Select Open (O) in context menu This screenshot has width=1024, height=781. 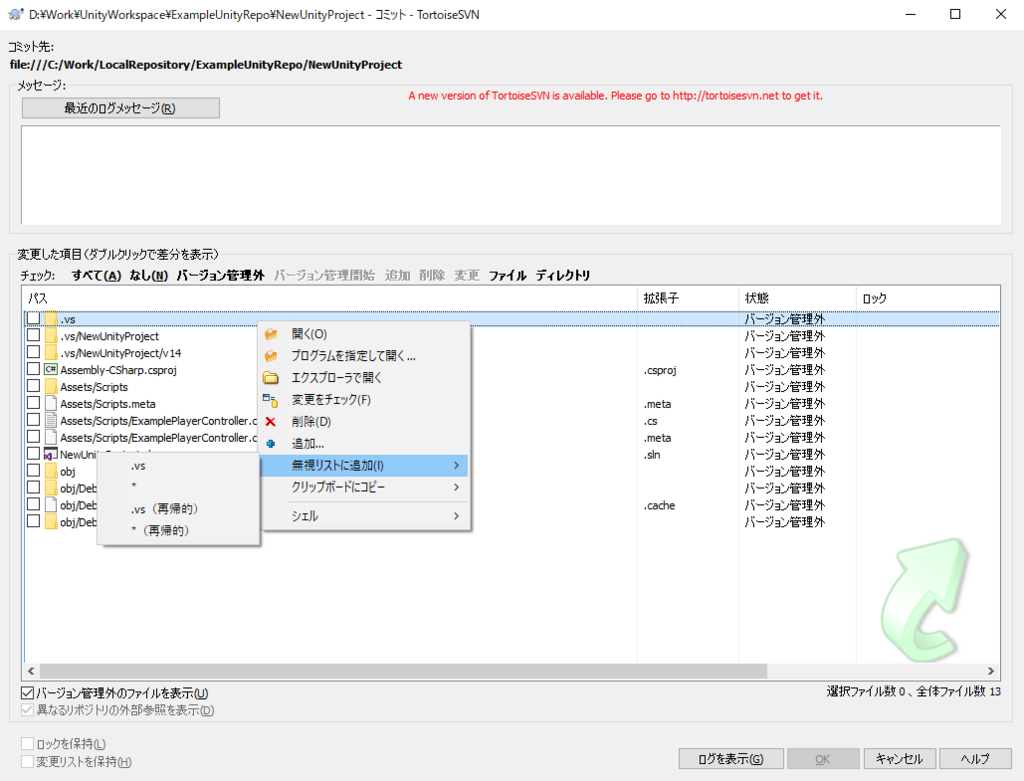365,334
